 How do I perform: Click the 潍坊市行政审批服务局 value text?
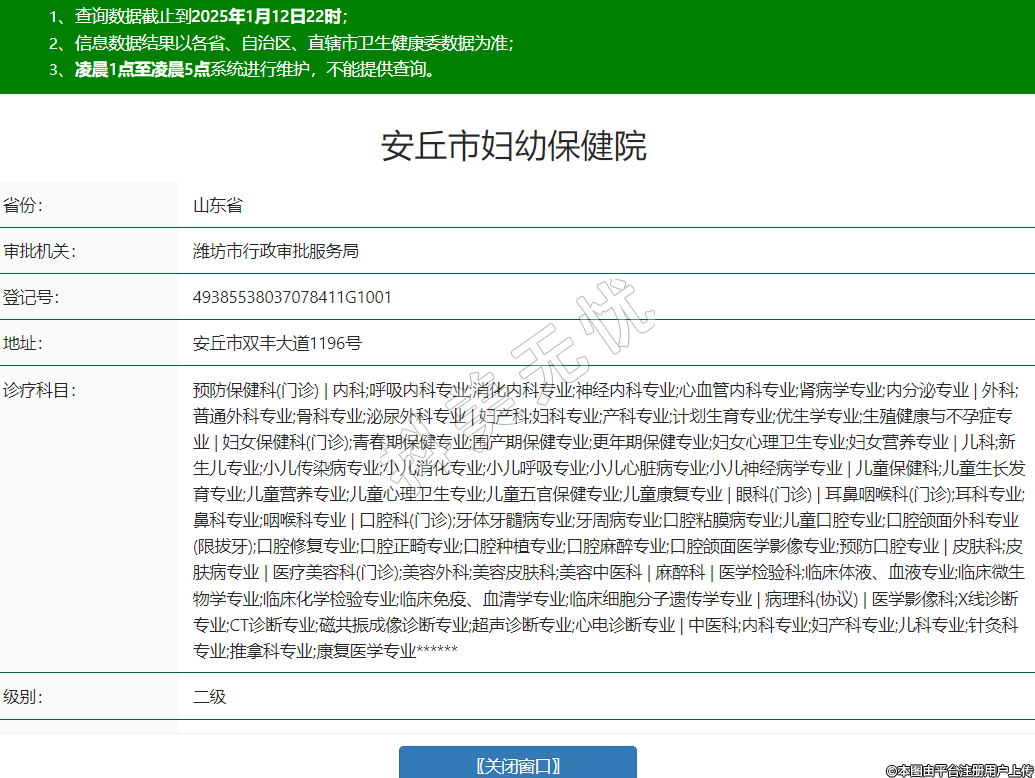coord(275,251)
